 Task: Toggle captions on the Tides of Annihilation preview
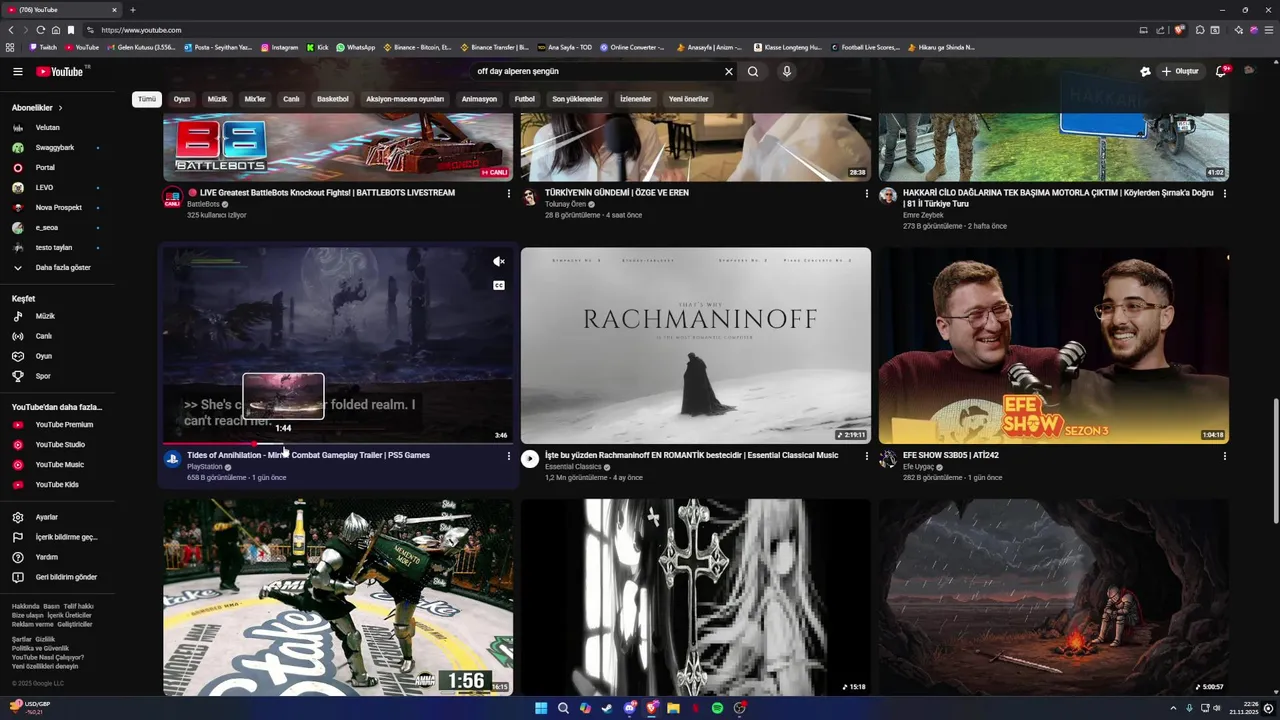498,286
